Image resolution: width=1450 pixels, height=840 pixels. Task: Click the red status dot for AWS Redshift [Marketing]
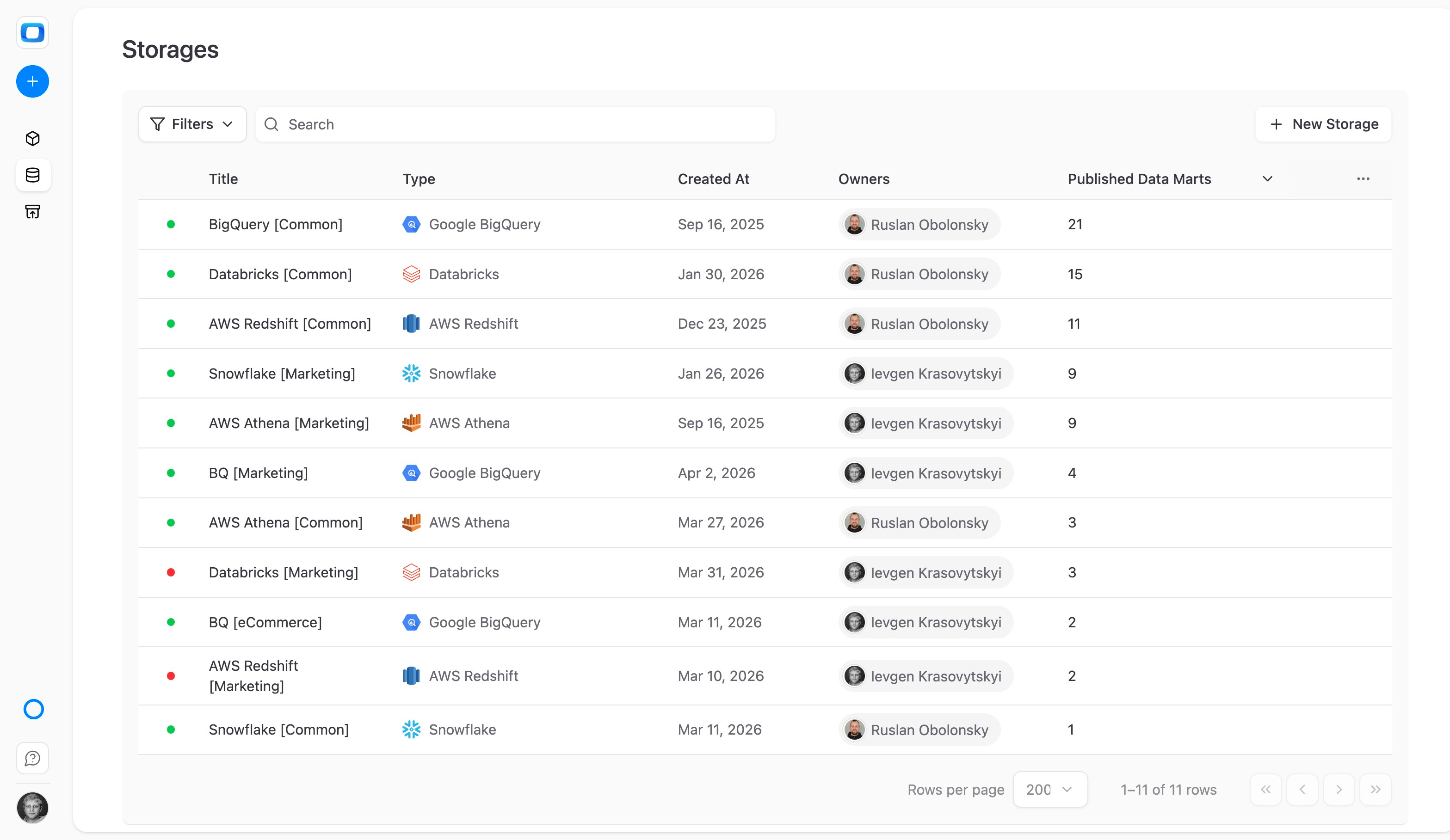[171, 676]
